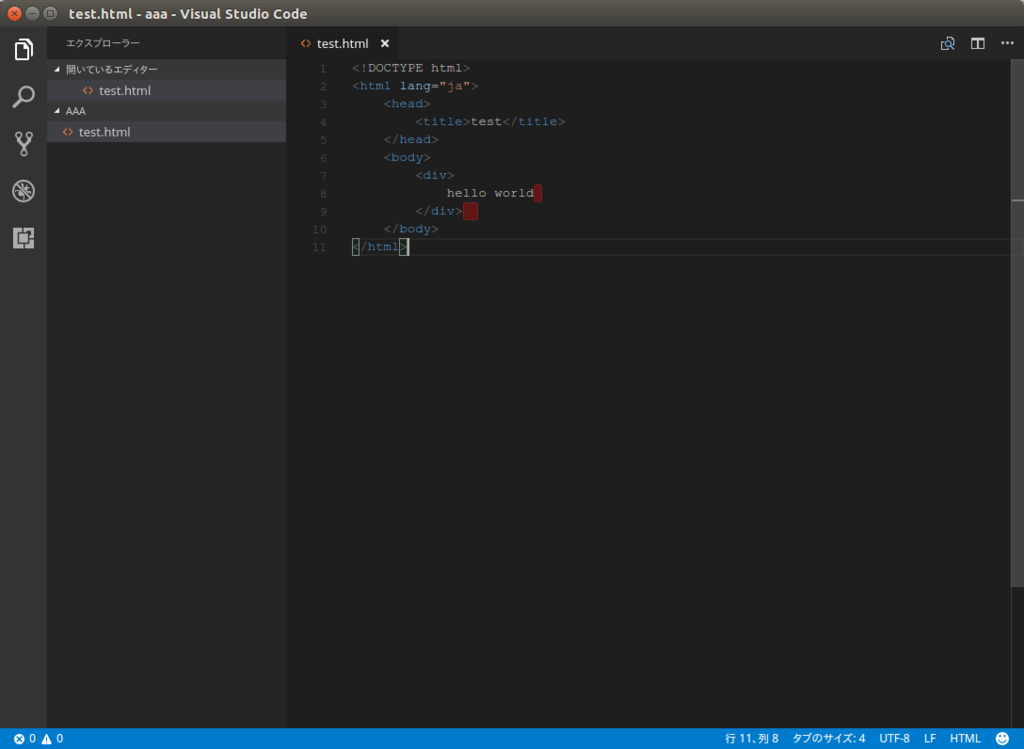
Task: Click line number 6 in the gutter
Action: point(323,158)
